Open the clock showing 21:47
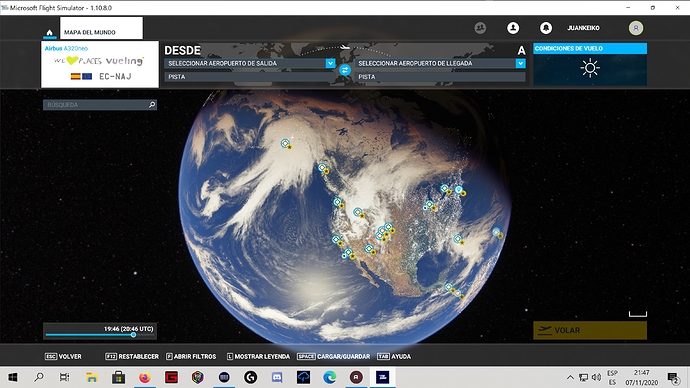Screen dimensions: 690x388 (x=642, y=377)
